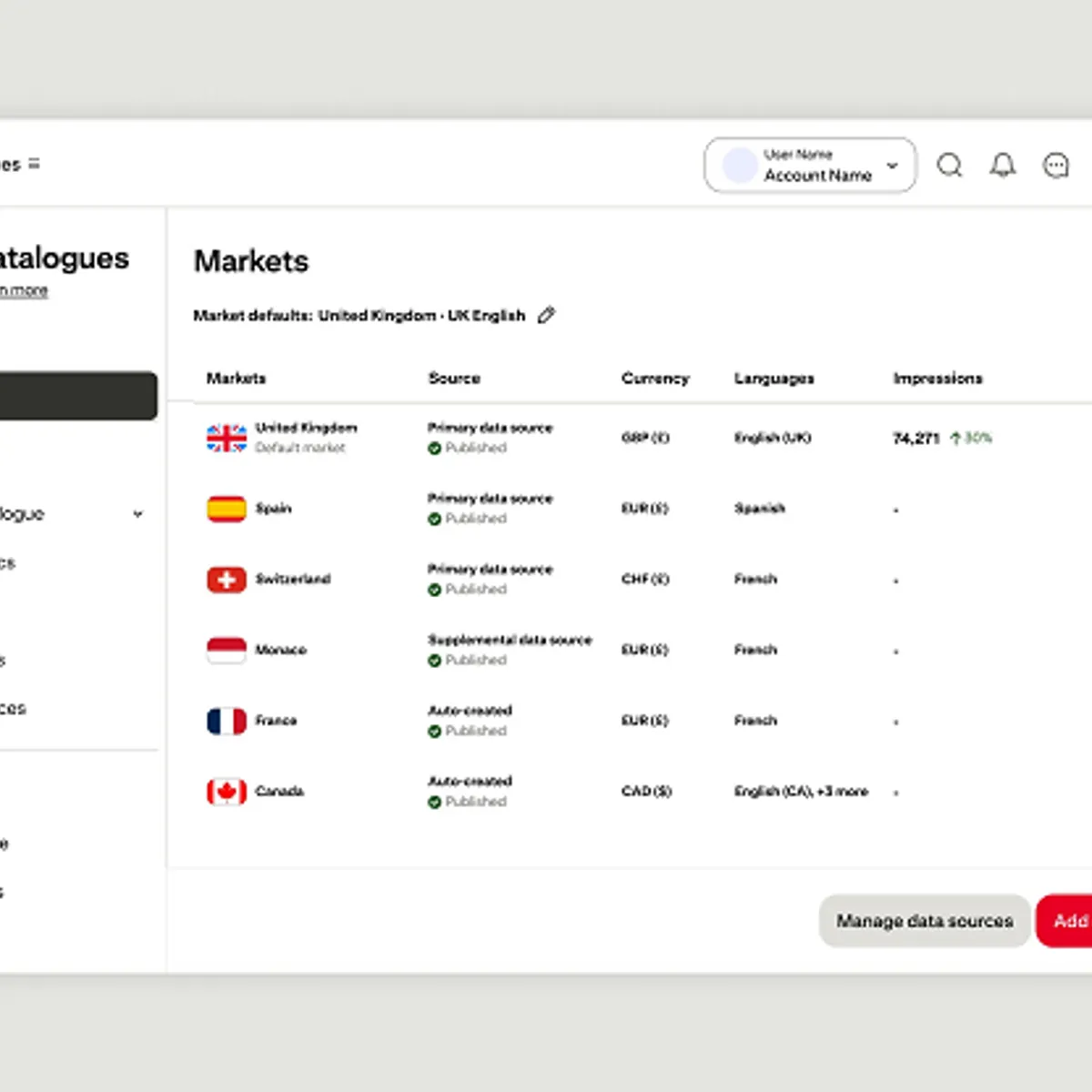
Task: Click 'English (CA), +3 more' languages
Action: pos(801,792)
